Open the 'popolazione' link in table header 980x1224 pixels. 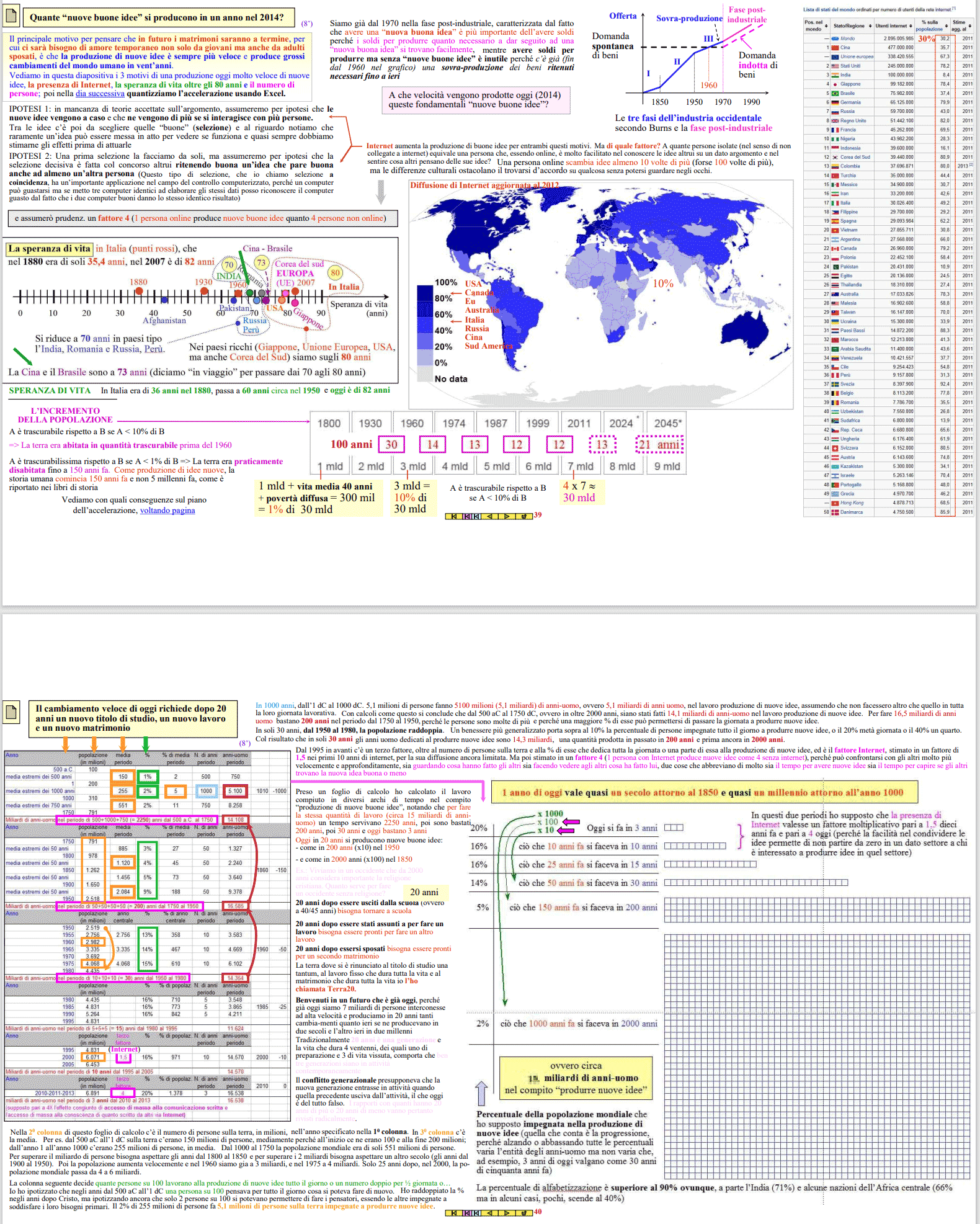click(929, 29)
